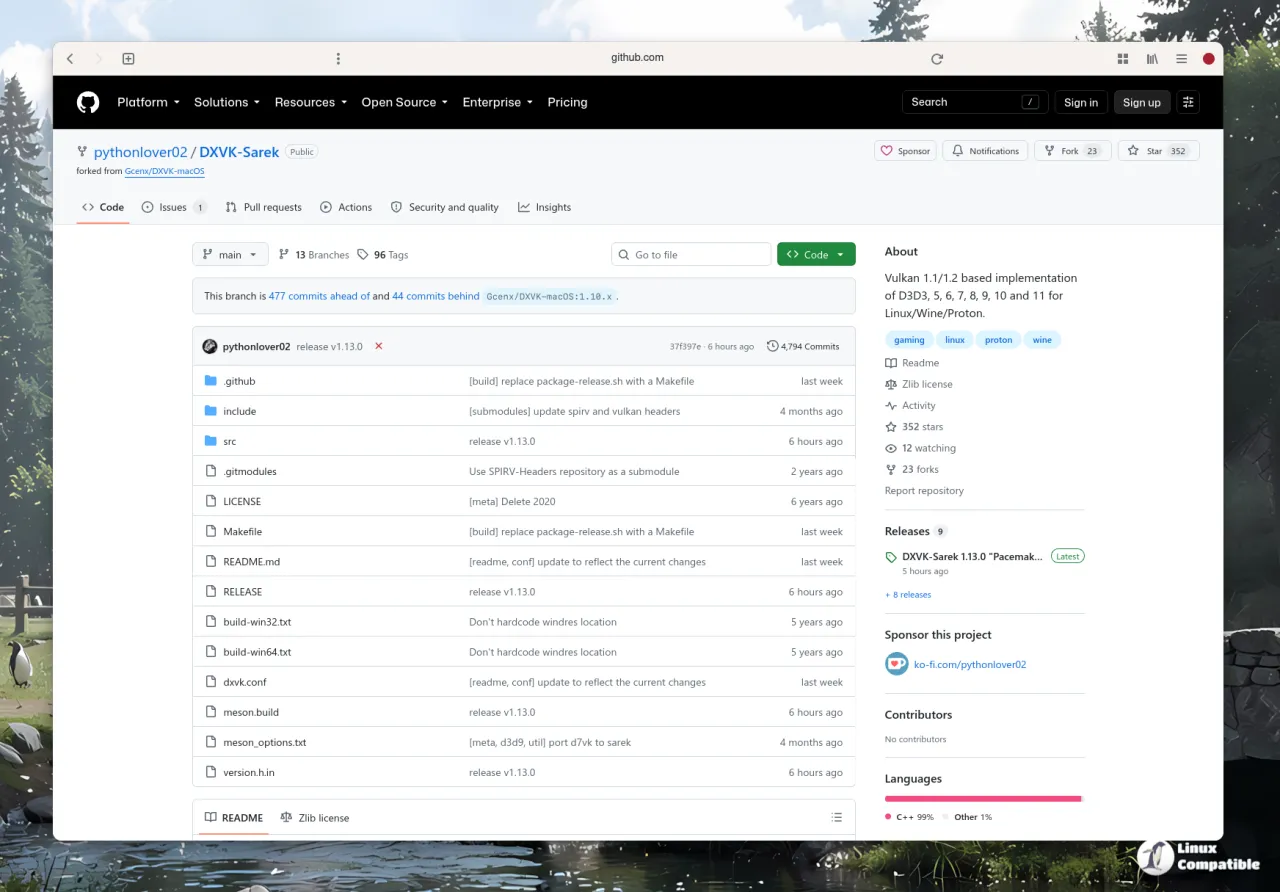Click the Go to file search box

pos(691,255)
